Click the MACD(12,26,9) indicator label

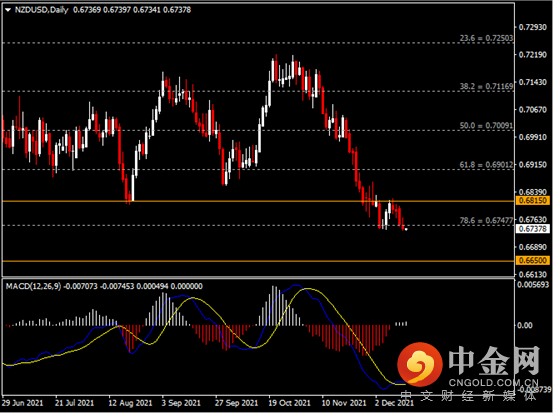[x=34, y=286]
